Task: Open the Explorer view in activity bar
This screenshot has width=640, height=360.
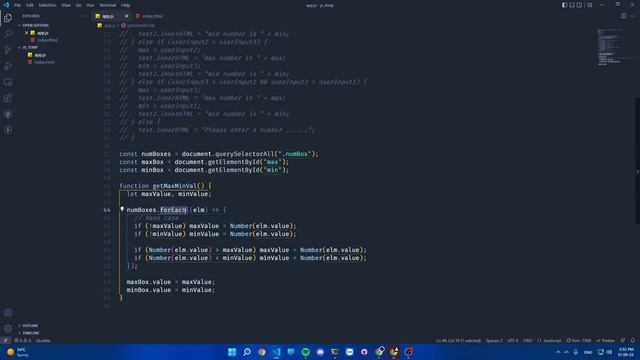Action: 8,18
